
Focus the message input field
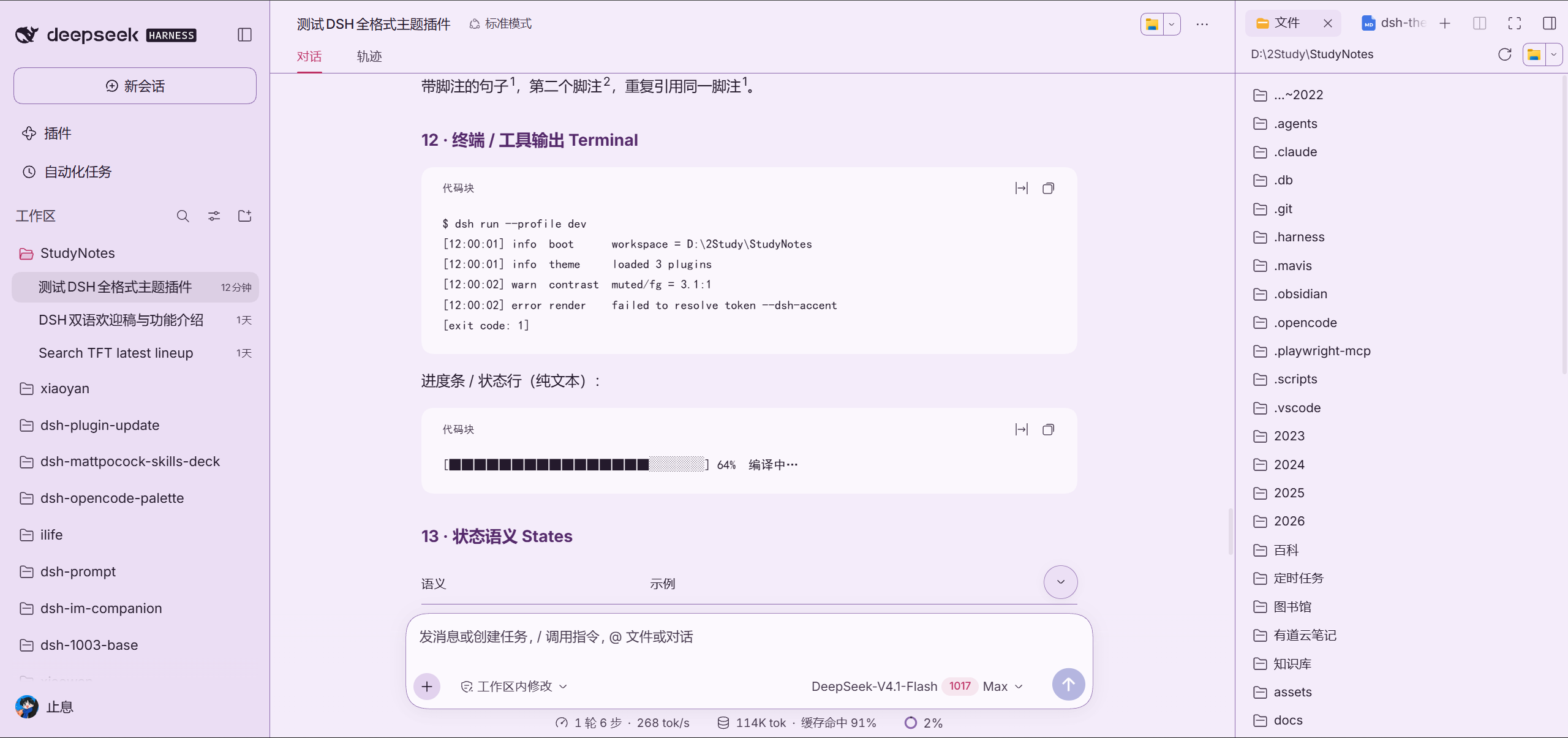point(748,638)
